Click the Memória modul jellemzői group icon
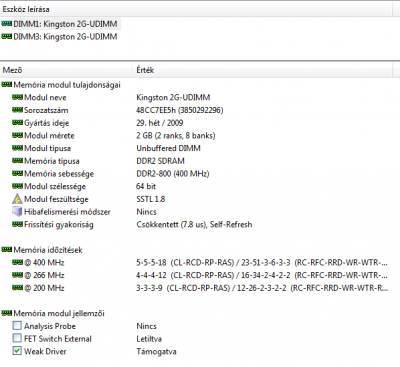The width and height of the screenshot is (400, 367). pyautogui.click(x=6, y=313)
